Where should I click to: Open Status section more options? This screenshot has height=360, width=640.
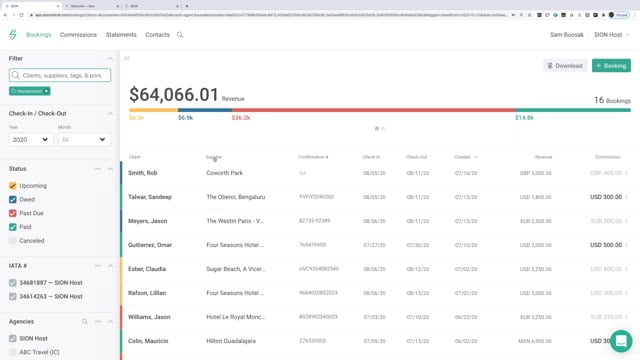coord(98,169)
